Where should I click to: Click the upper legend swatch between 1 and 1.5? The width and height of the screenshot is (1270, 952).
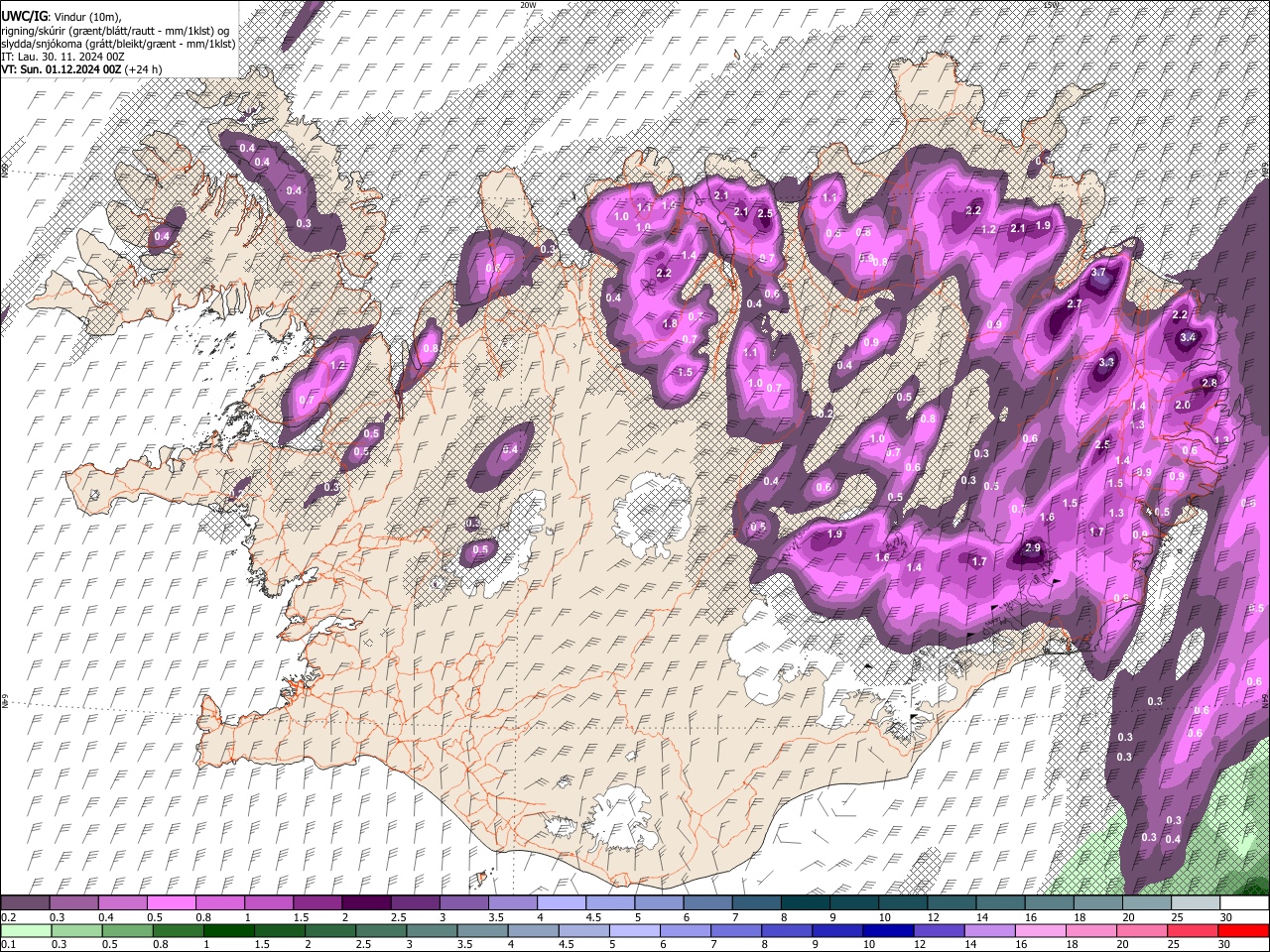268,903
